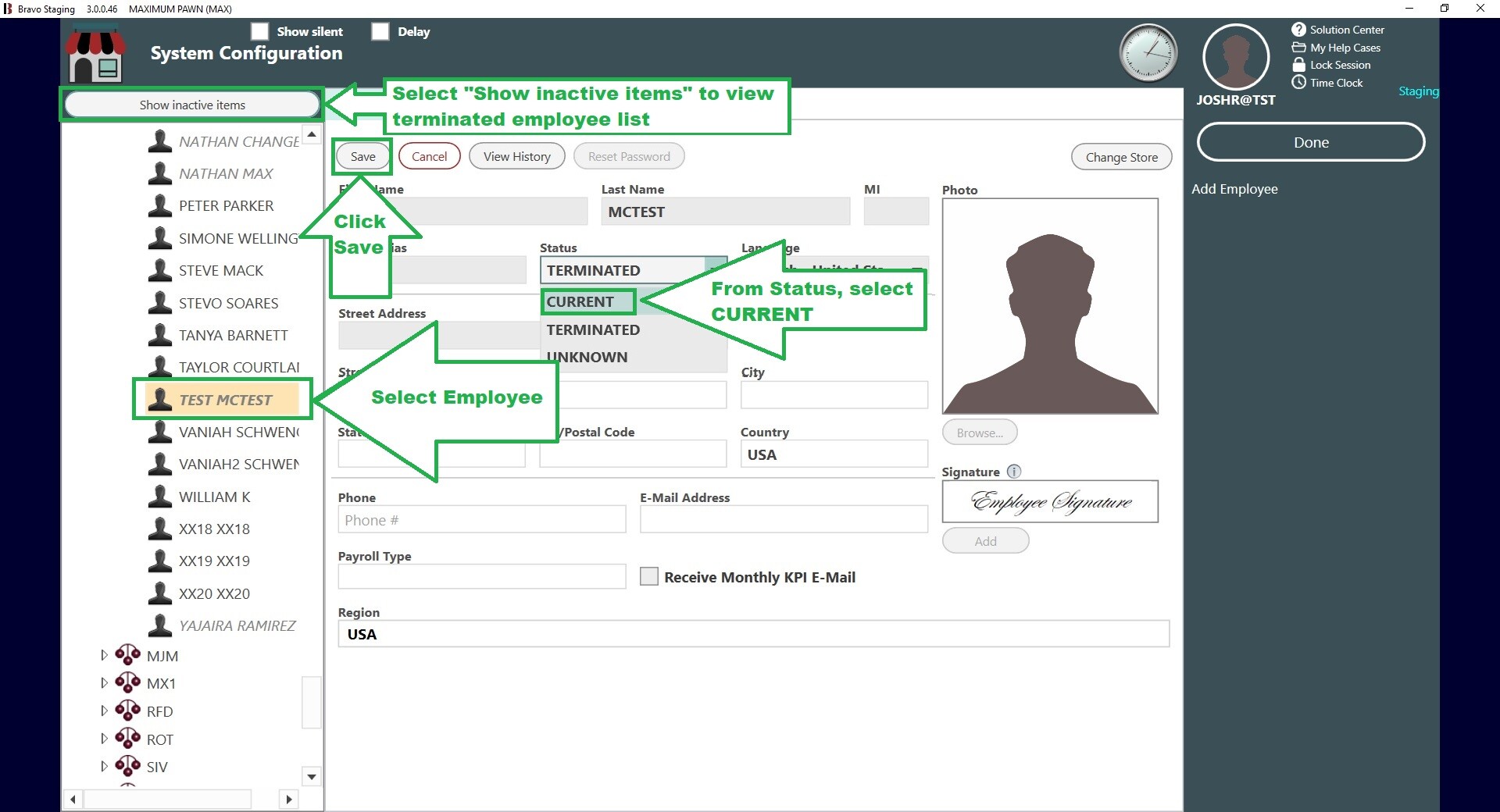
Task: Check Receive Monthly KPI E-Mail
Action: [648, 577]
